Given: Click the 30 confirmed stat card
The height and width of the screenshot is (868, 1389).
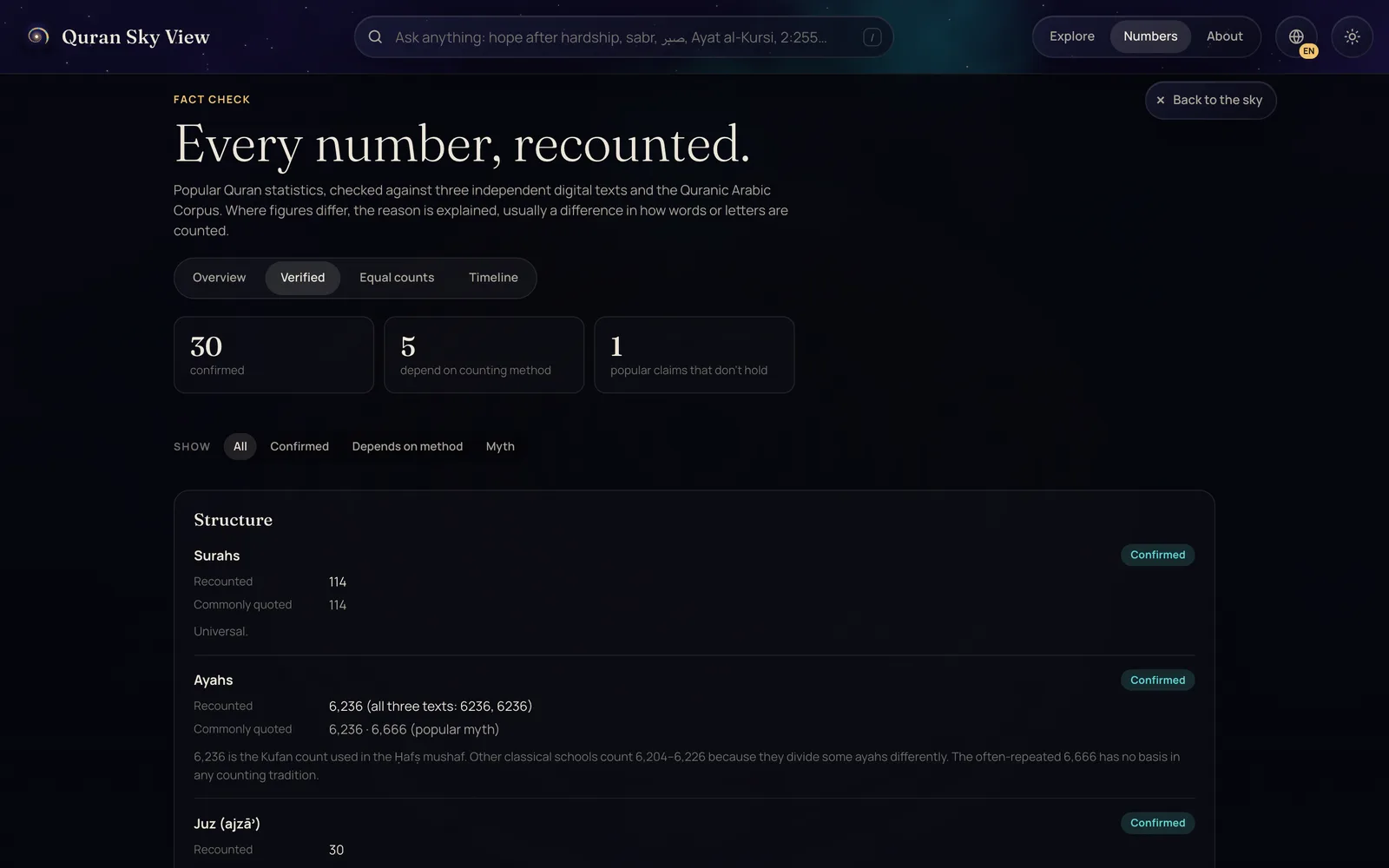Looking at the screenshot, I should [273, 355].
